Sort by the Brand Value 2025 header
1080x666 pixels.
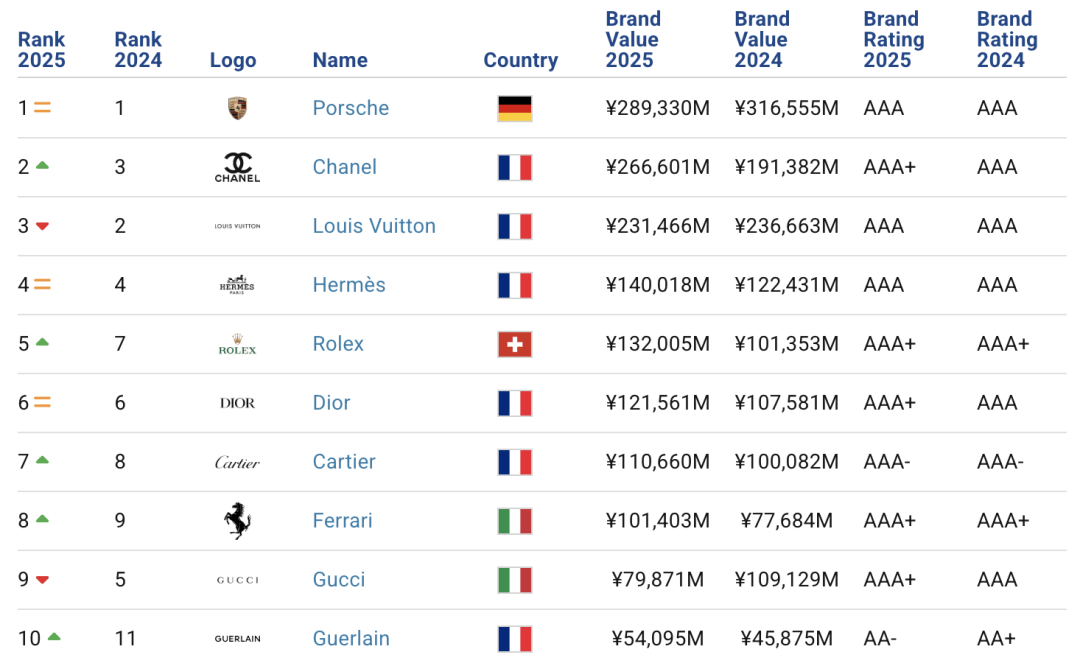click(632, 40)
